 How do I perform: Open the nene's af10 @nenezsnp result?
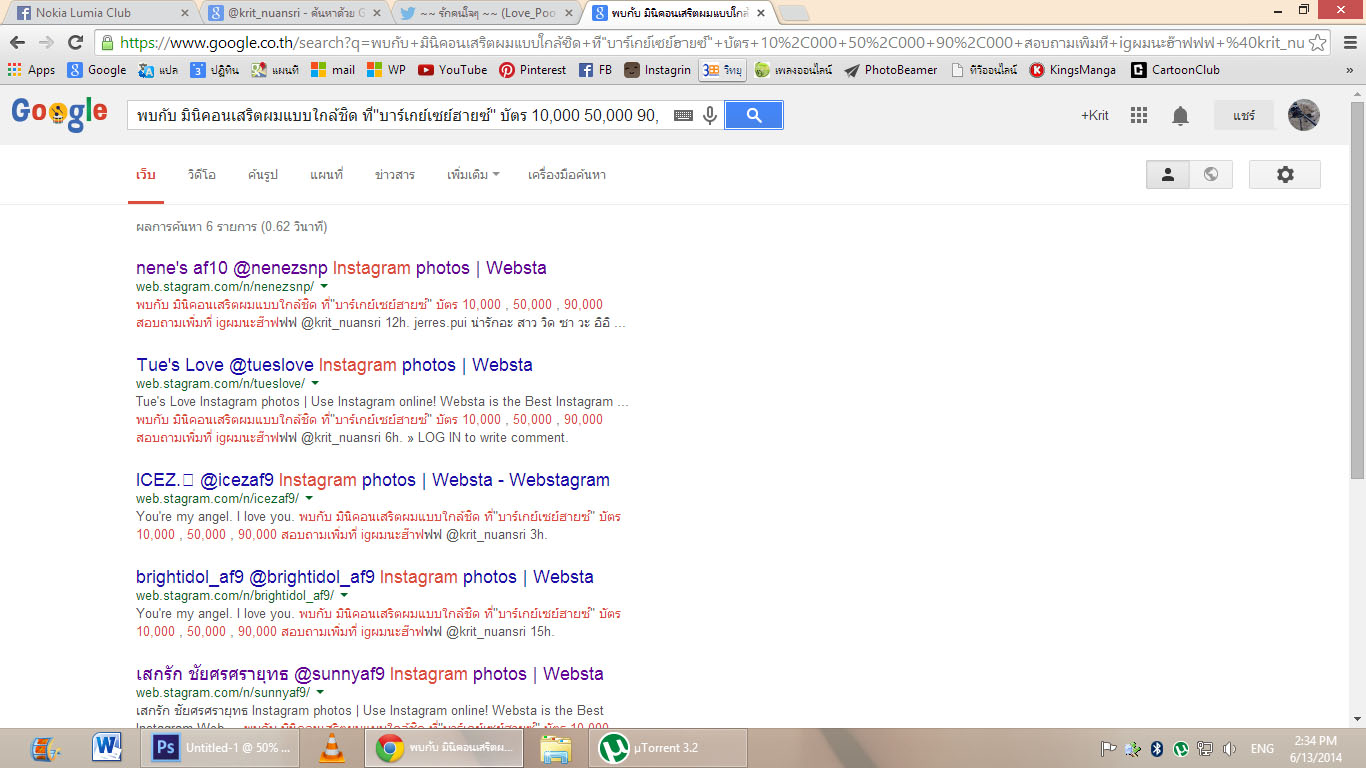(x=341, y=268)
